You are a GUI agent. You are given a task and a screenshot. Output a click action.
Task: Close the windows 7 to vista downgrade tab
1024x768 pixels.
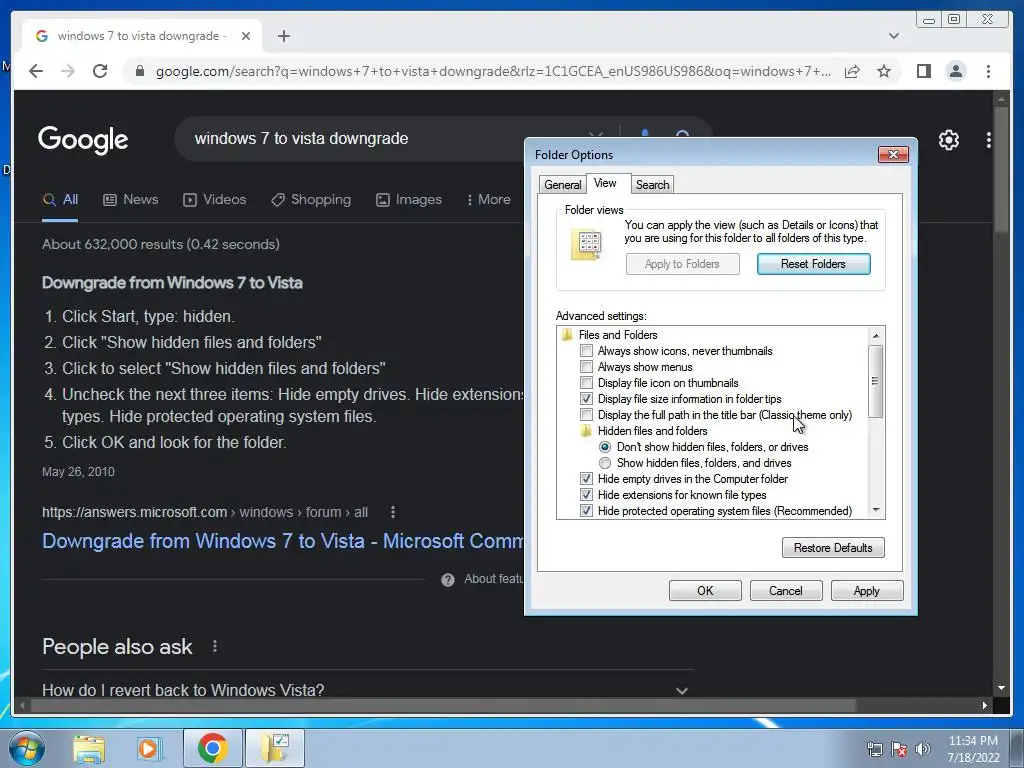coord(246,36)
